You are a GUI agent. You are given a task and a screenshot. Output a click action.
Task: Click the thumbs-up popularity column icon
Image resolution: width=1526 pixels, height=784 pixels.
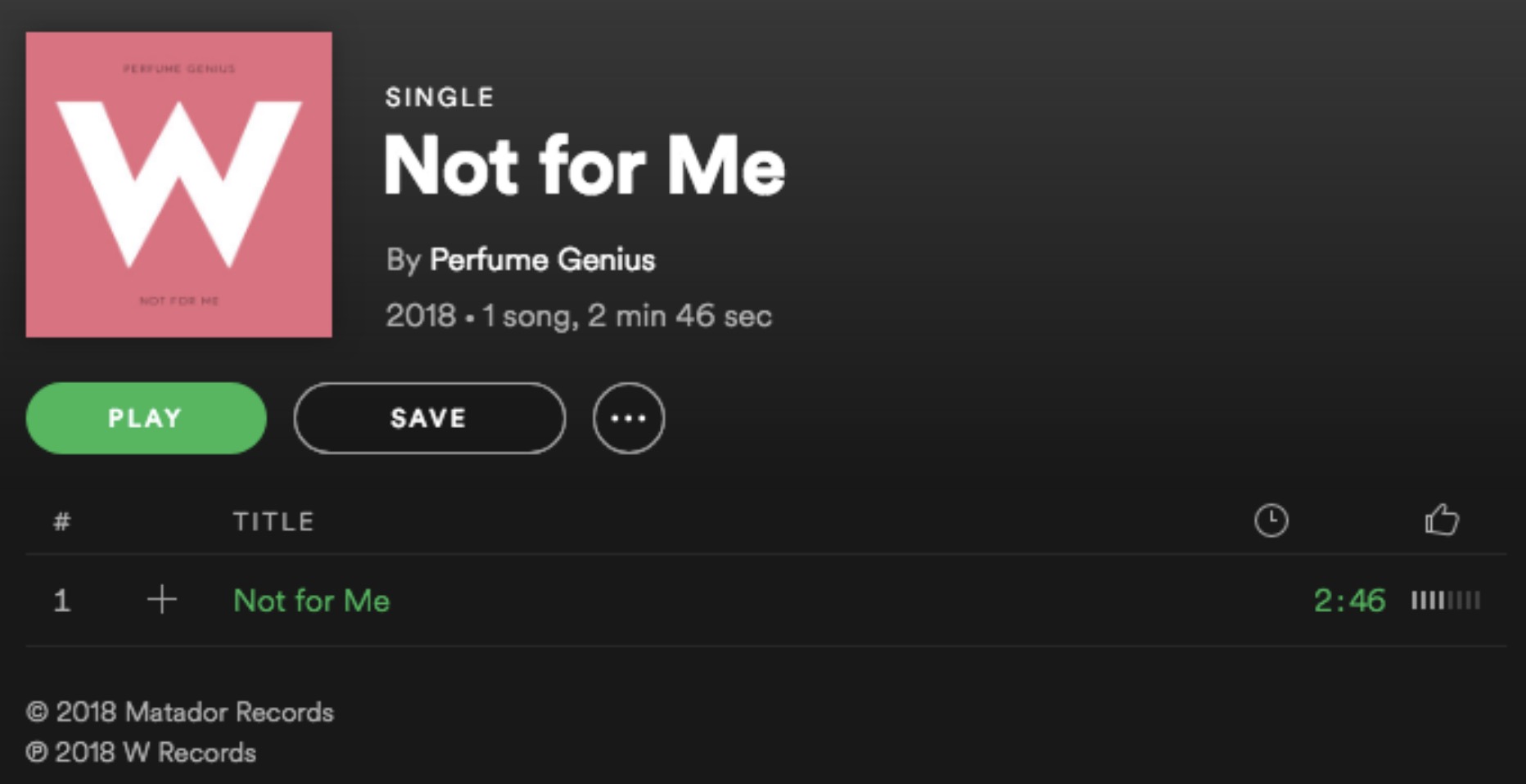(x=1442, y=520)
